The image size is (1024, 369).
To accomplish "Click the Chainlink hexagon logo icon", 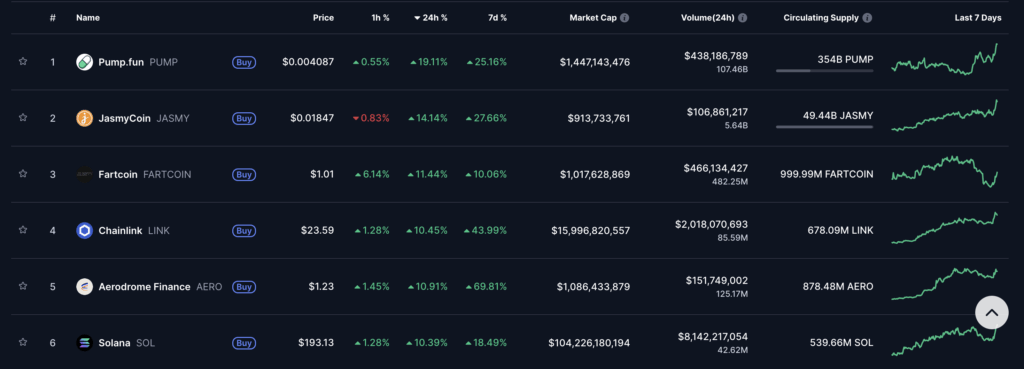I will click(x=84, y=231).
